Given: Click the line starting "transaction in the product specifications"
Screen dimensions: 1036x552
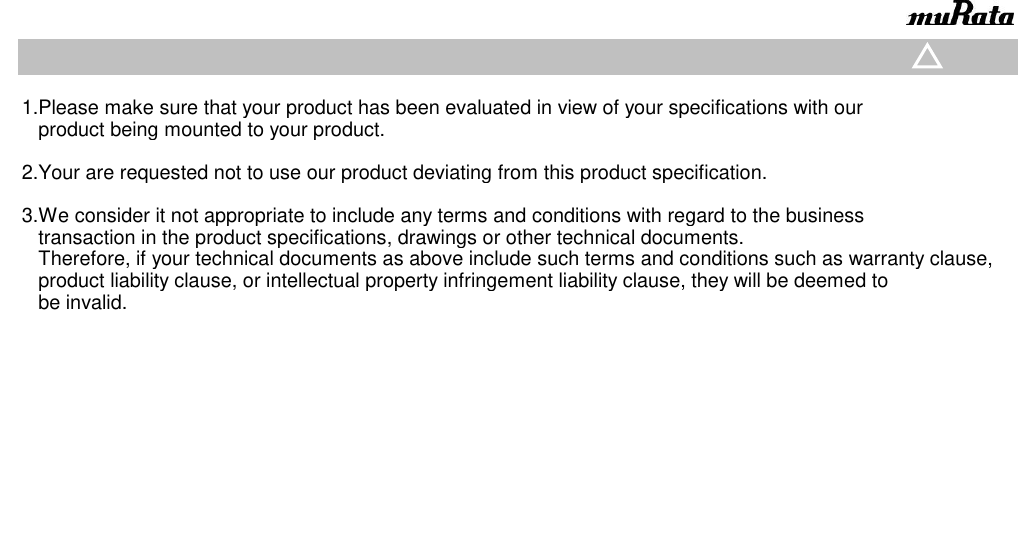Looking at the screenshot, I should (x=390, y=238).
